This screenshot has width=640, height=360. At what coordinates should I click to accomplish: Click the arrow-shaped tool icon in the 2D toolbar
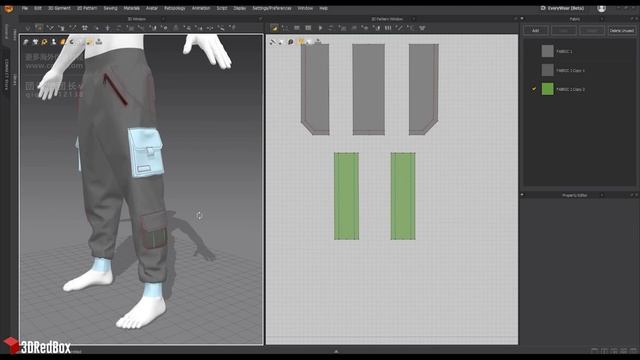click(320, 28)
